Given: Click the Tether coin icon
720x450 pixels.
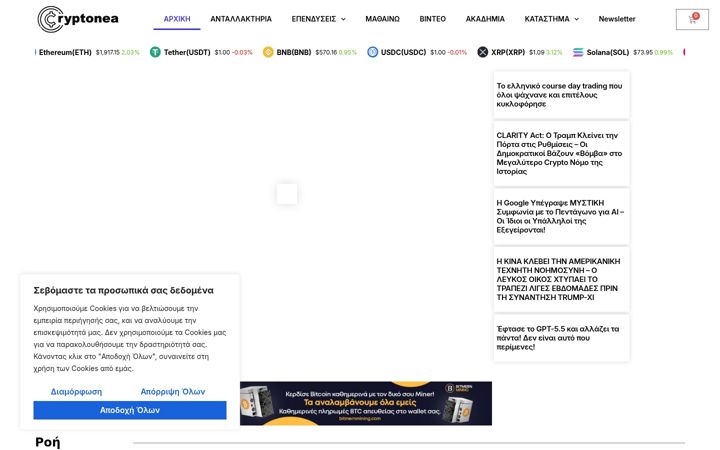Looking at the screenshot, I should 155,52.
